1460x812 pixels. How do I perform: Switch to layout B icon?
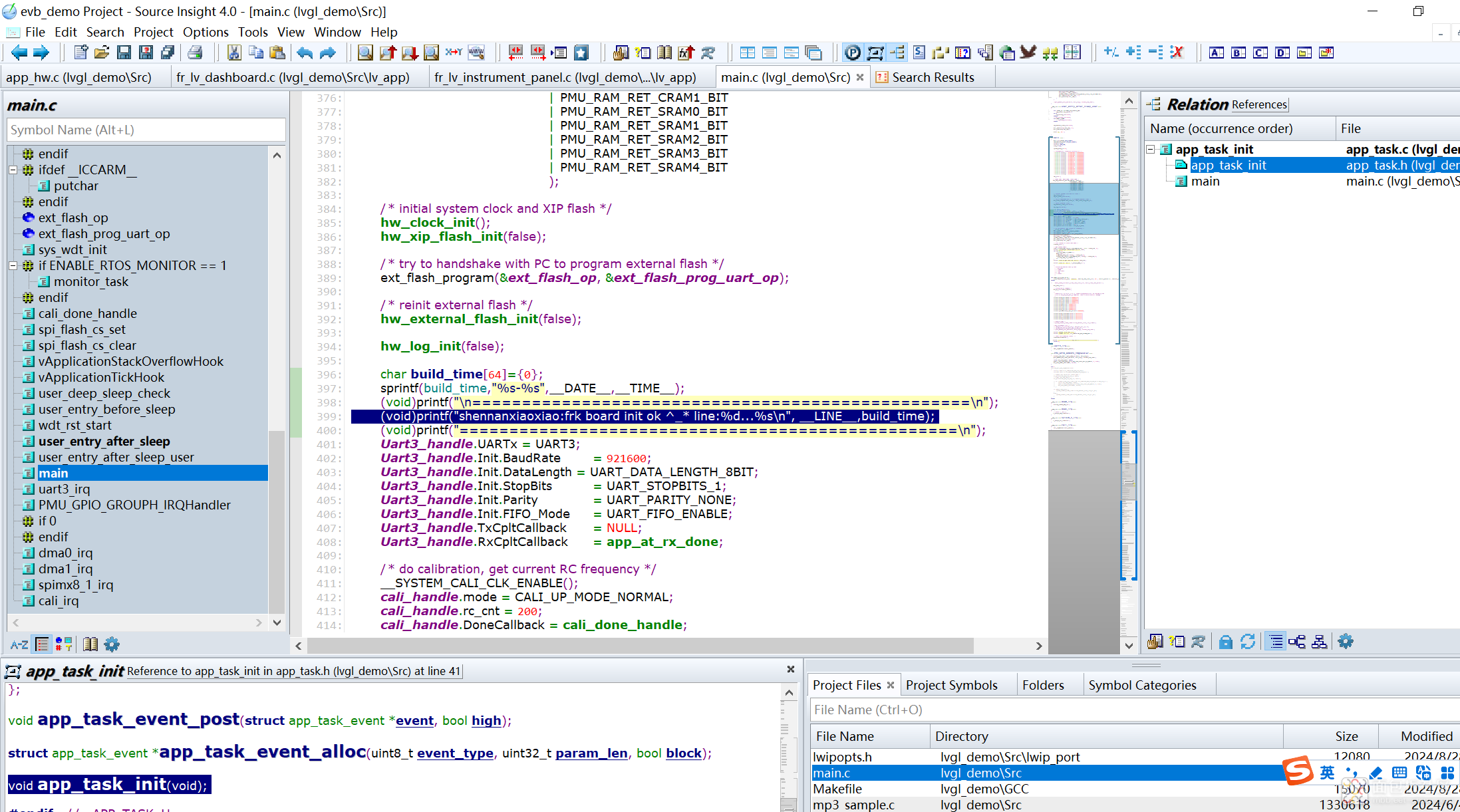(x=1239, y=53)
